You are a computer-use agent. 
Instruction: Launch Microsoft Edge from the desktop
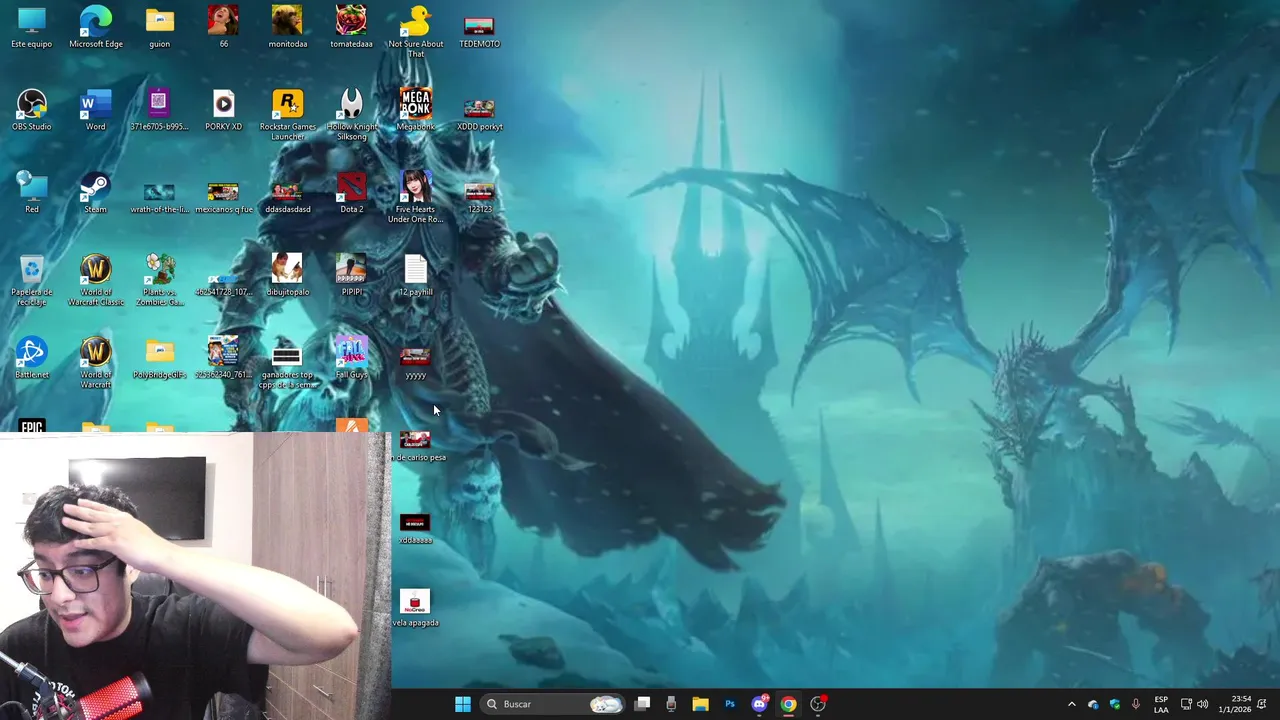coord(96,28)
